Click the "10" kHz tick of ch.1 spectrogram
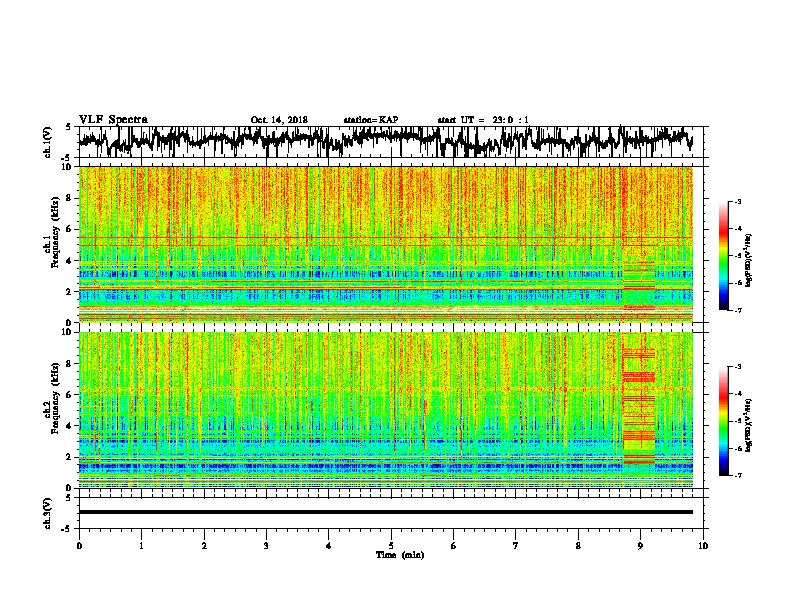The image size is (792, 612). point(68,167)
